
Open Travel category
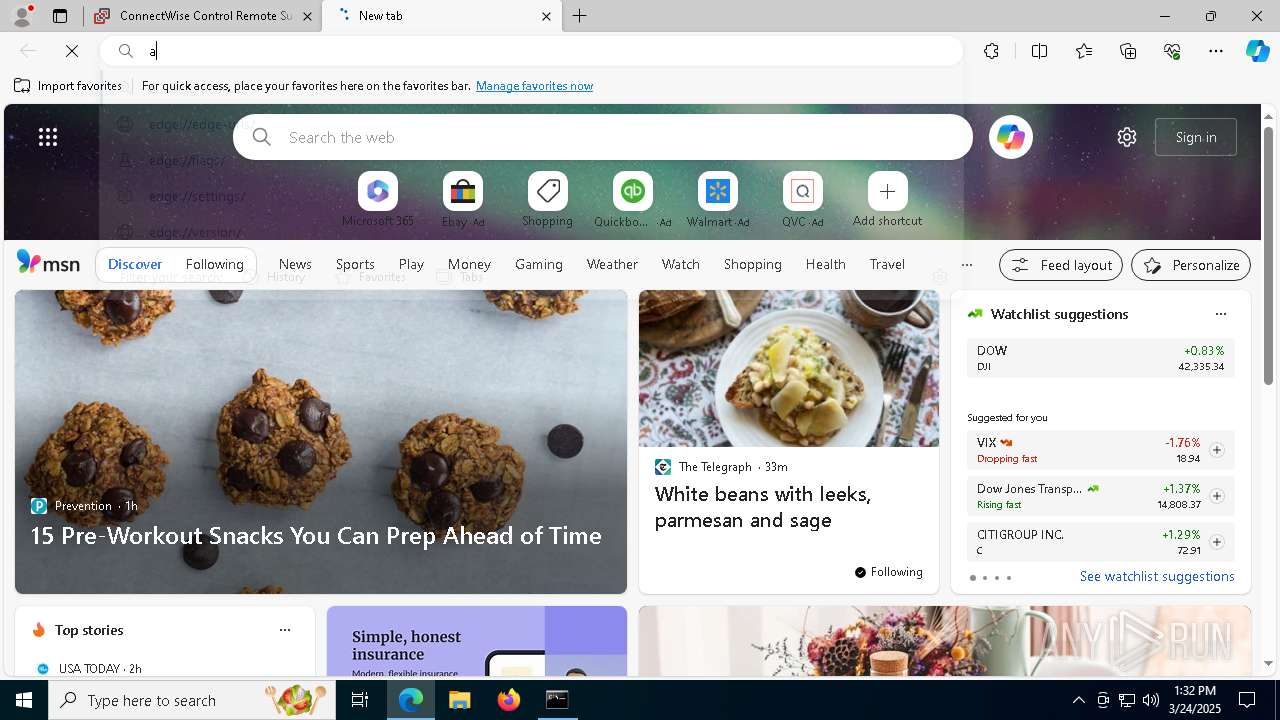click(887, 264)
